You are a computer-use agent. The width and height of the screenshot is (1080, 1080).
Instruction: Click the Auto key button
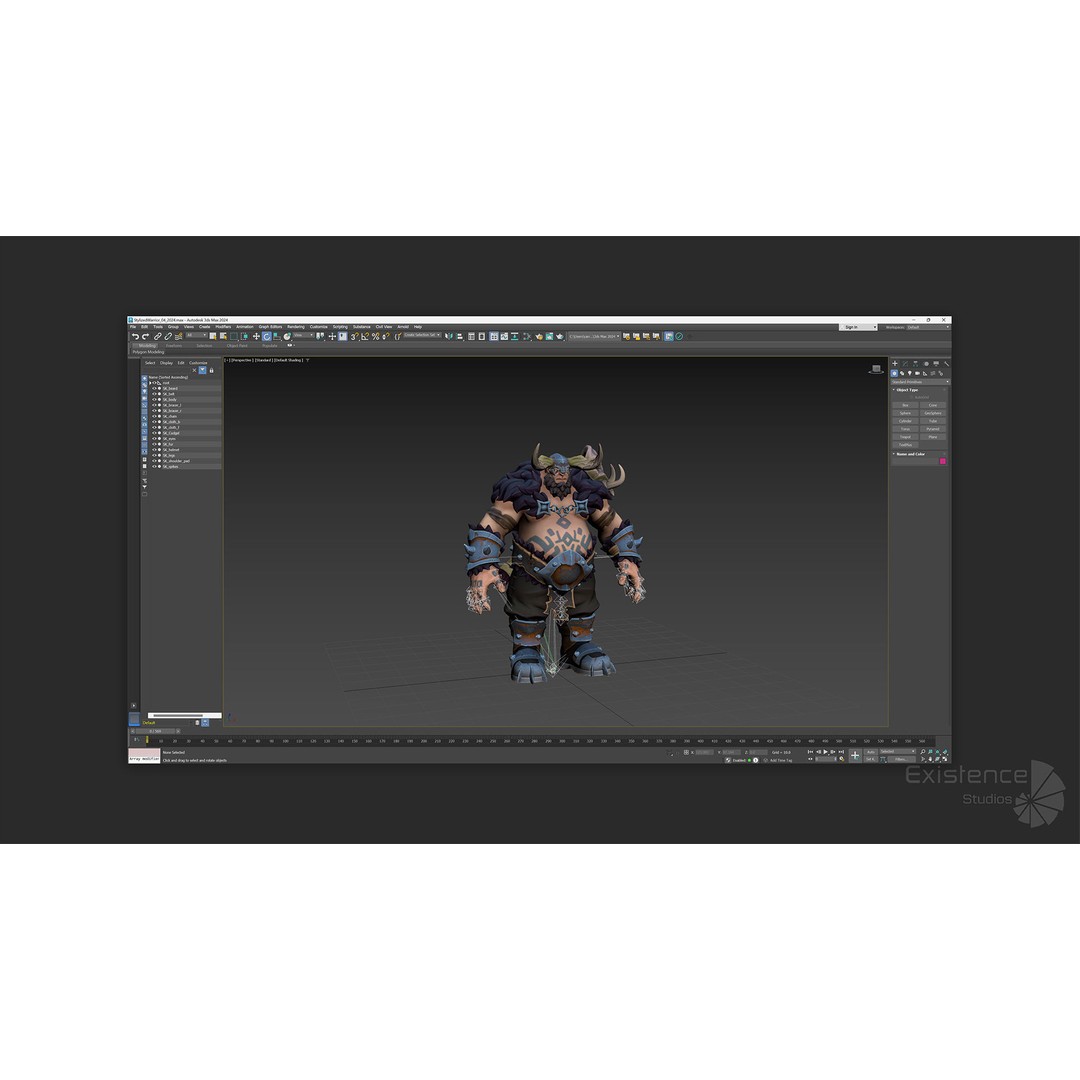click(x=871, y=751)
